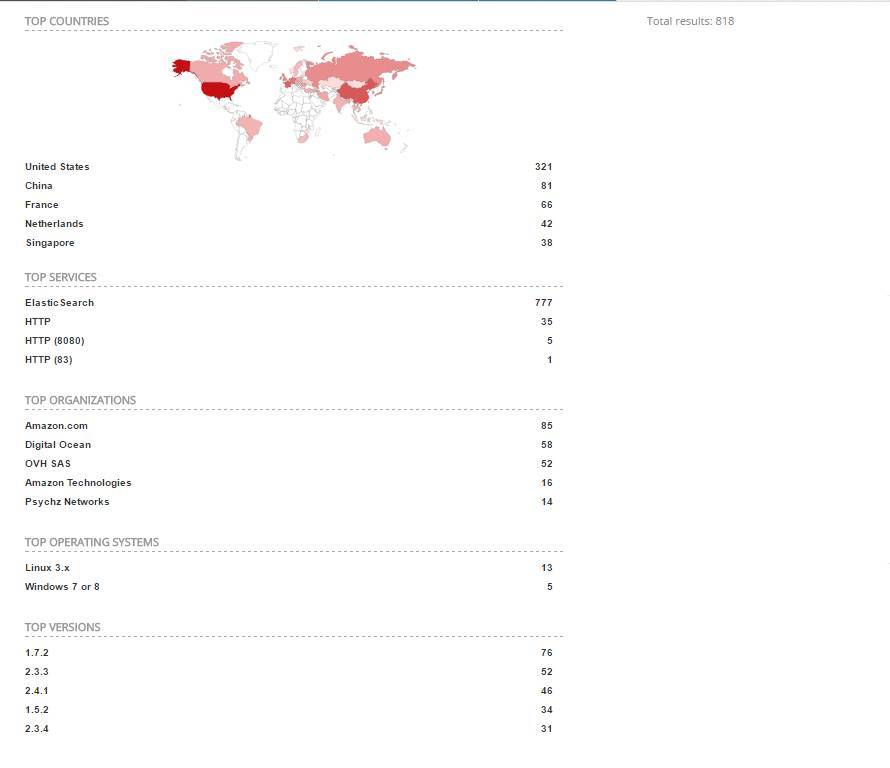Click the TOP COUNTRIES heading
890x768 pixels.
[x=66, y=21]
